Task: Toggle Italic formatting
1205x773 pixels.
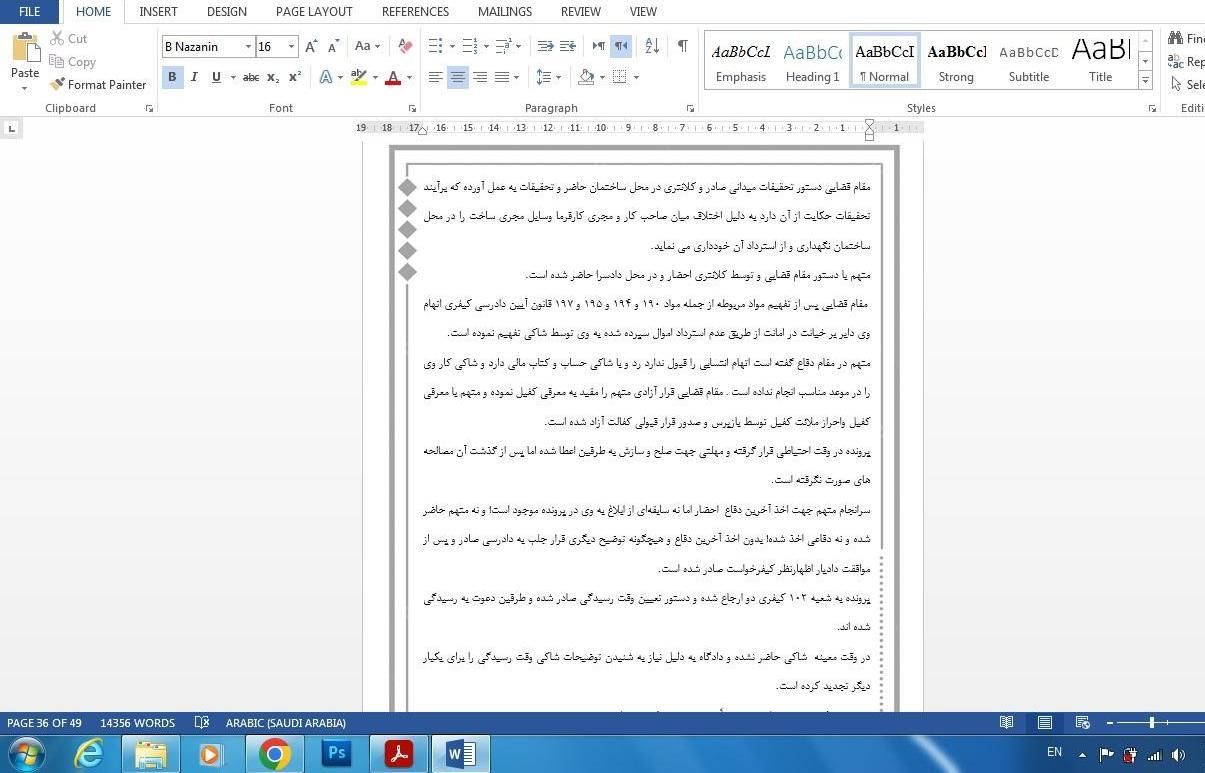Action: tap(194, 77)
